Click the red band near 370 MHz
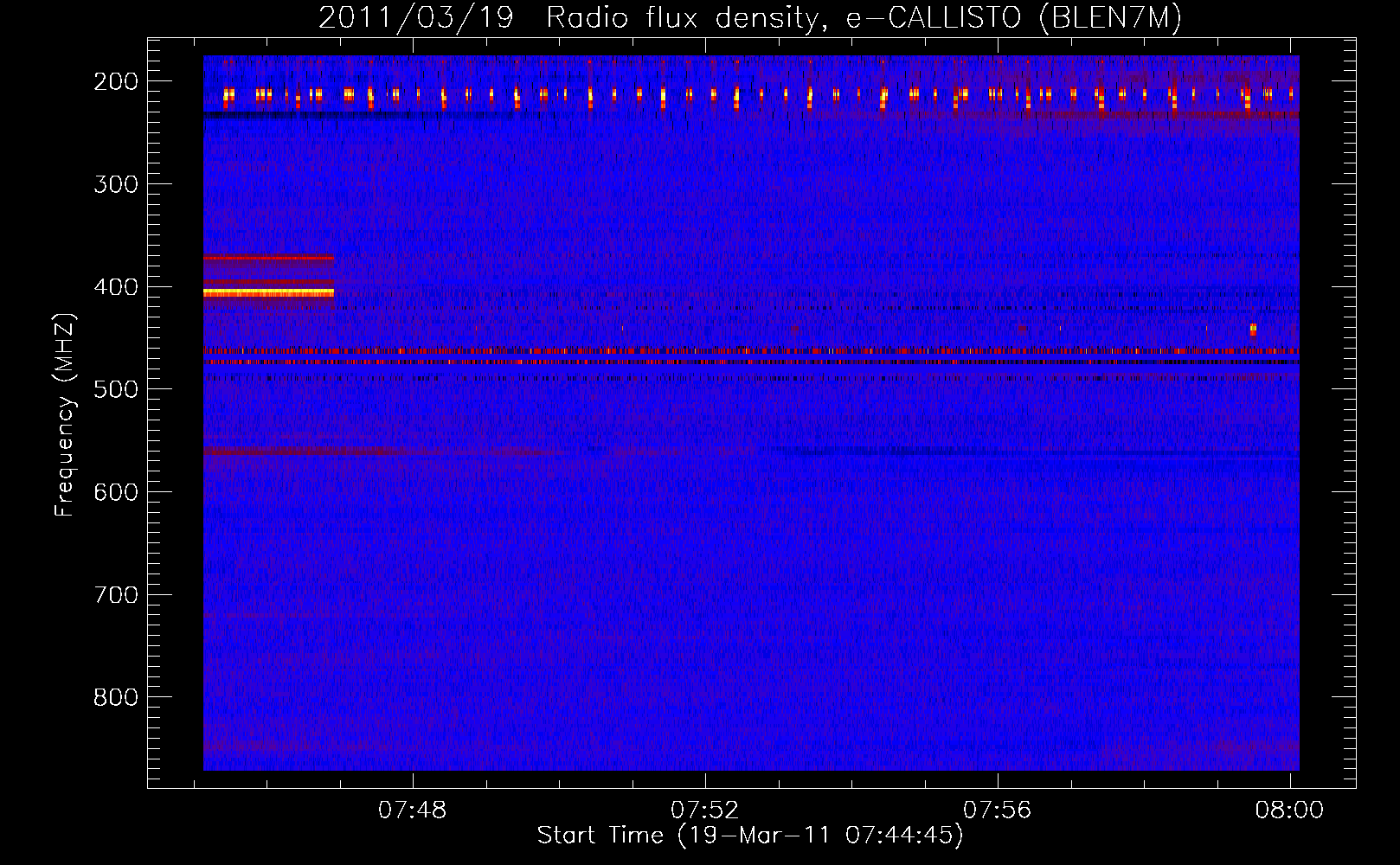The height and width of the screenshot is (865, 1400). [x=268, y=258]
